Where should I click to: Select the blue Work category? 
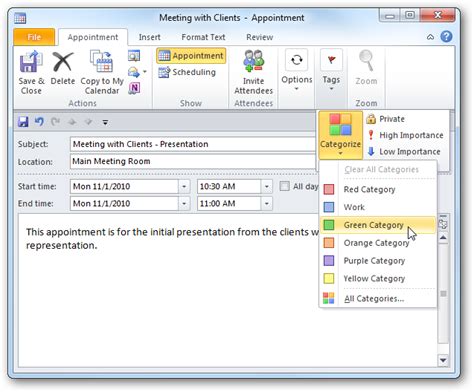coord(378,207)
